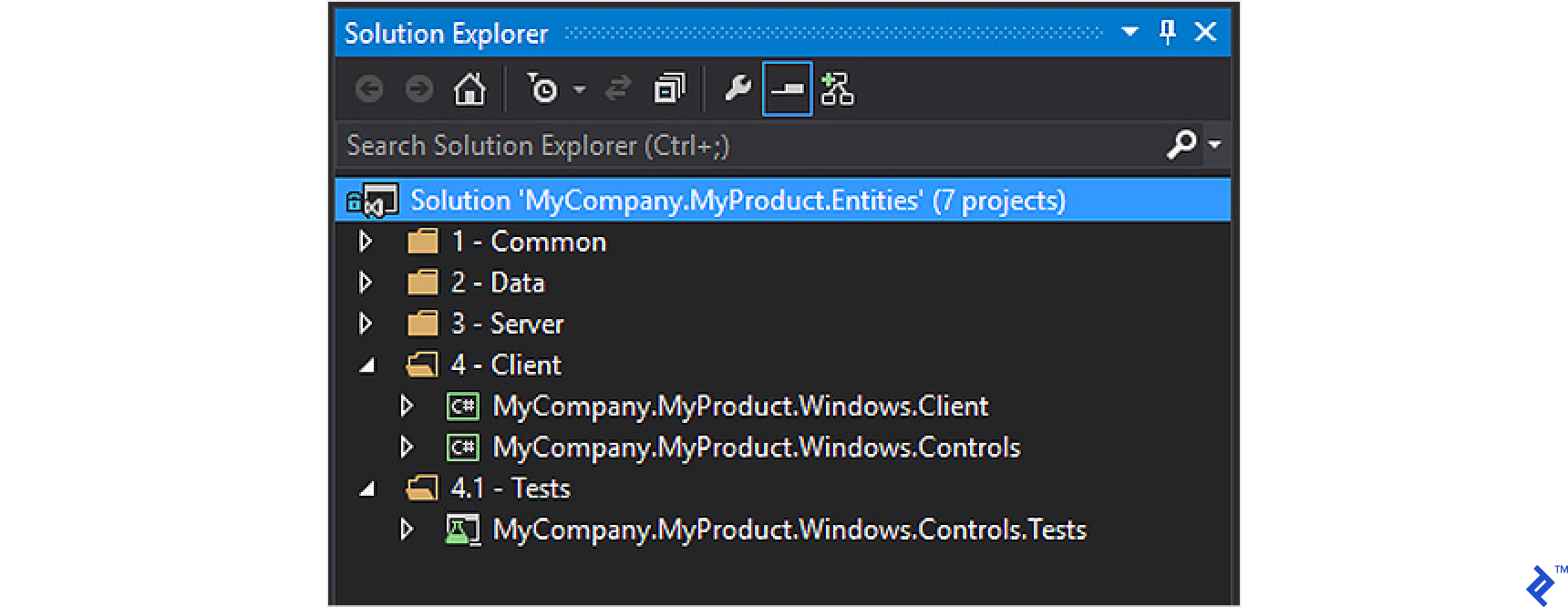Image resolution: width=1568 pixels, height=607 pixels.
Task: Open dropdown arrow next to Pending Changes Filter
Action: click(x=579, y=89)
